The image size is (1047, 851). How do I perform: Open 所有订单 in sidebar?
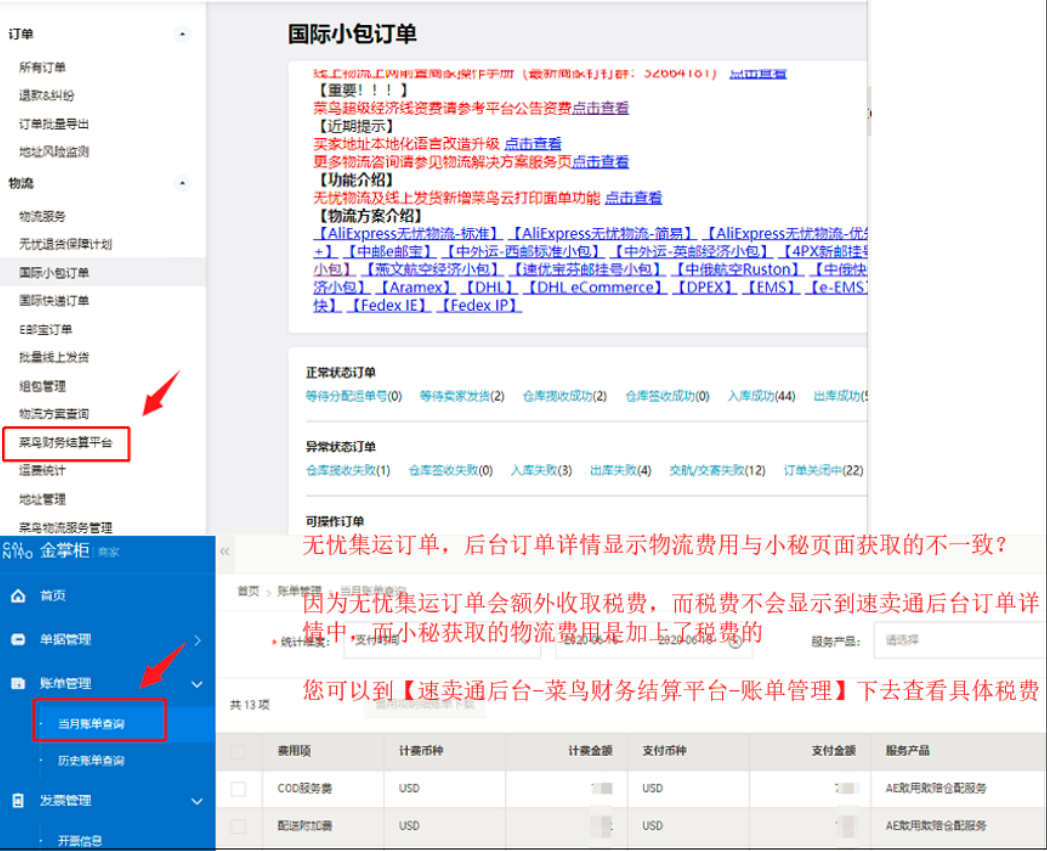pos(42,67)
